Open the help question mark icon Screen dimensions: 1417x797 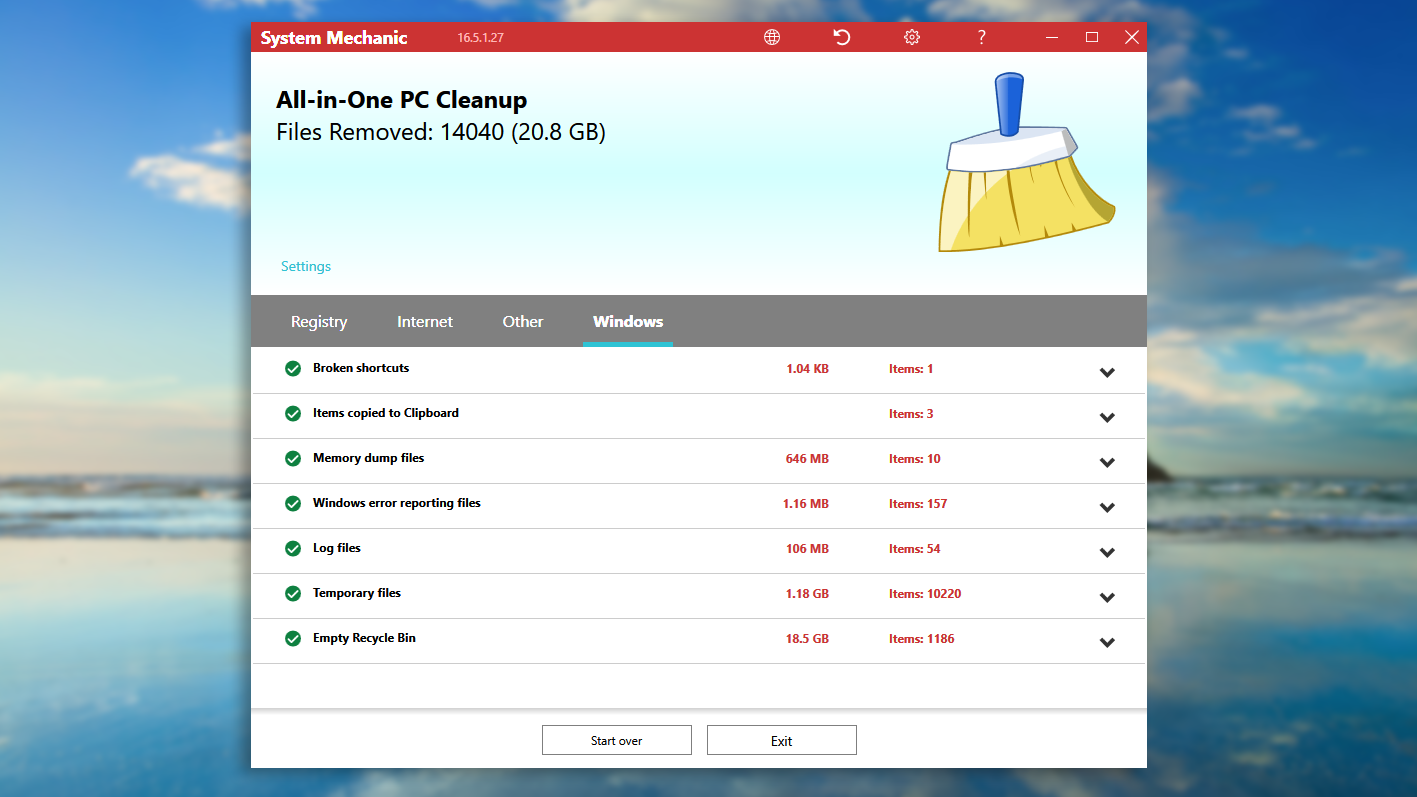click(982, 37)
